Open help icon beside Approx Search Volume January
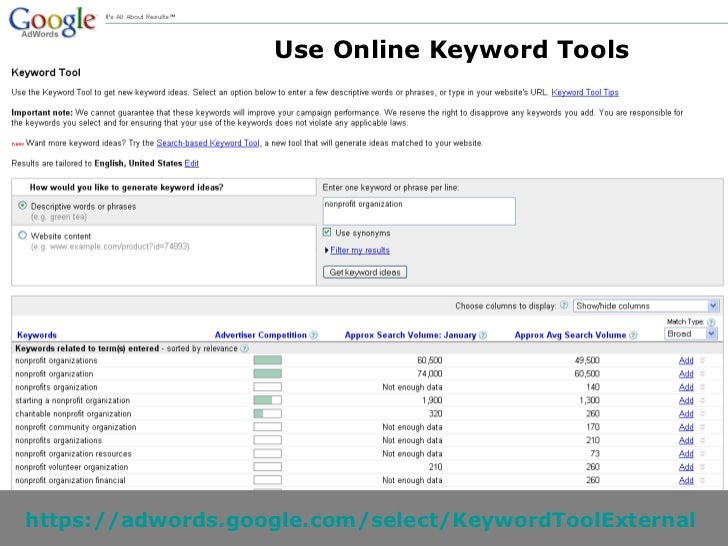The height and width of the screenshot is (546, 728). 483,335
